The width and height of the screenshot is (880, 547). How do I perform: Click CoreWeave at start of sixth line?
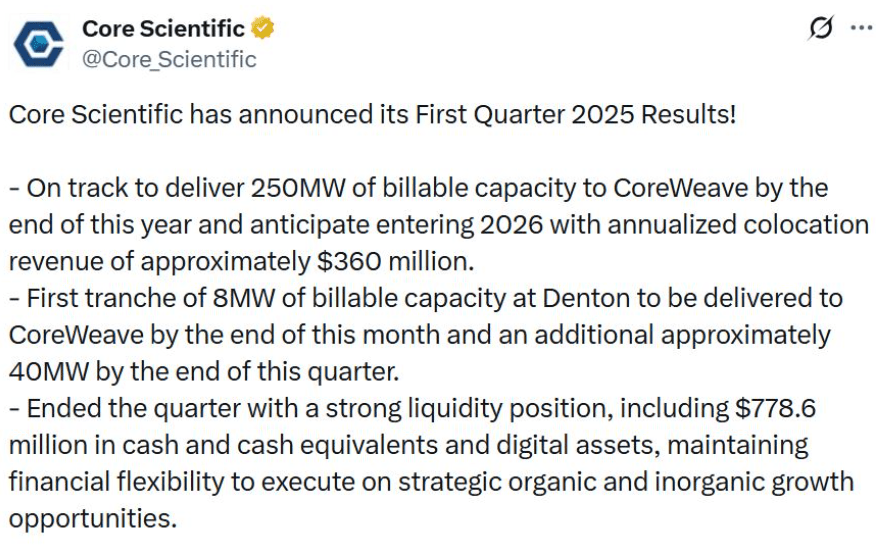pyautogui.click(x=76, y=335)
